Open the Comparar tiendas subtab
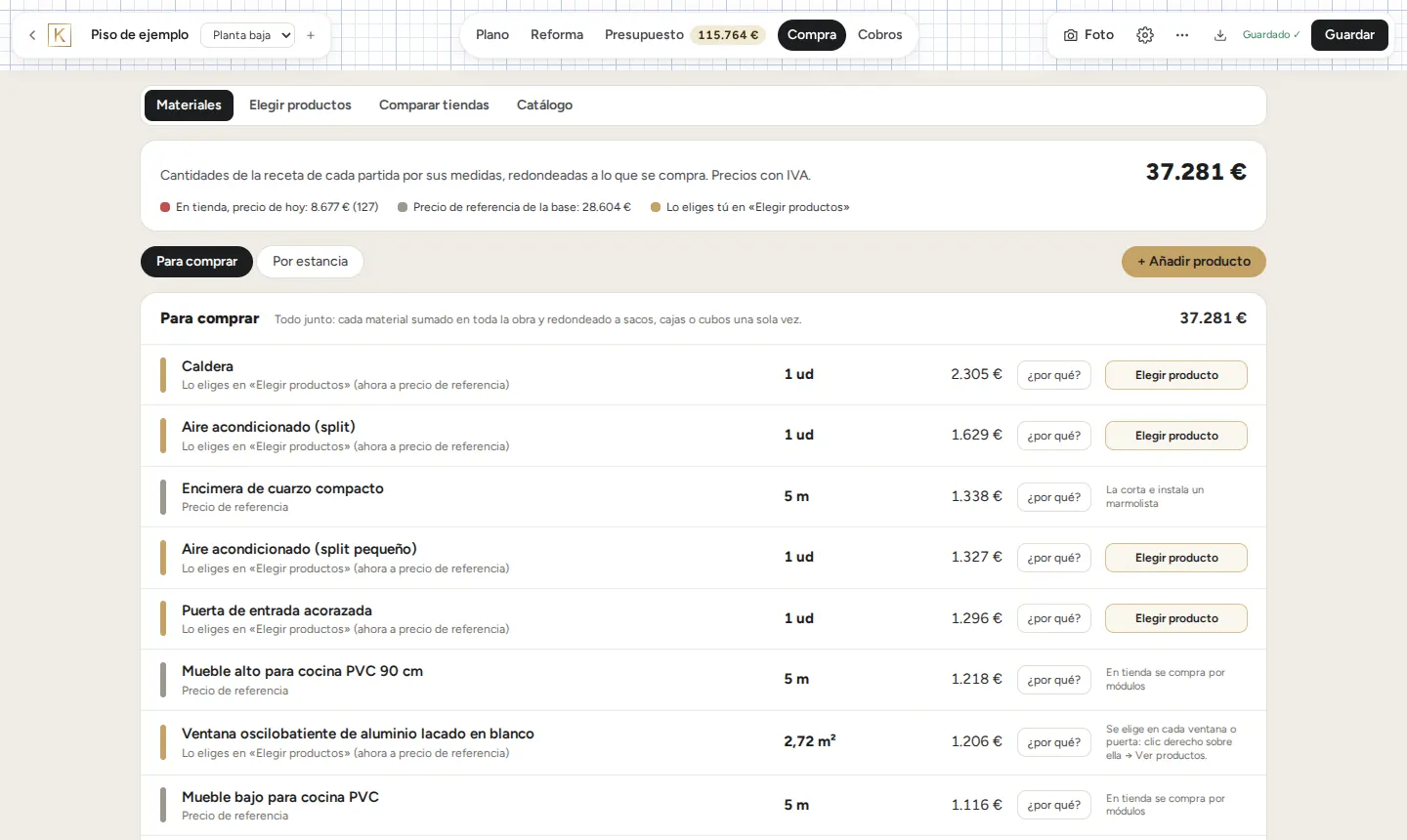The height and width of the screenshot is (840, 1407). coord(434,105)
